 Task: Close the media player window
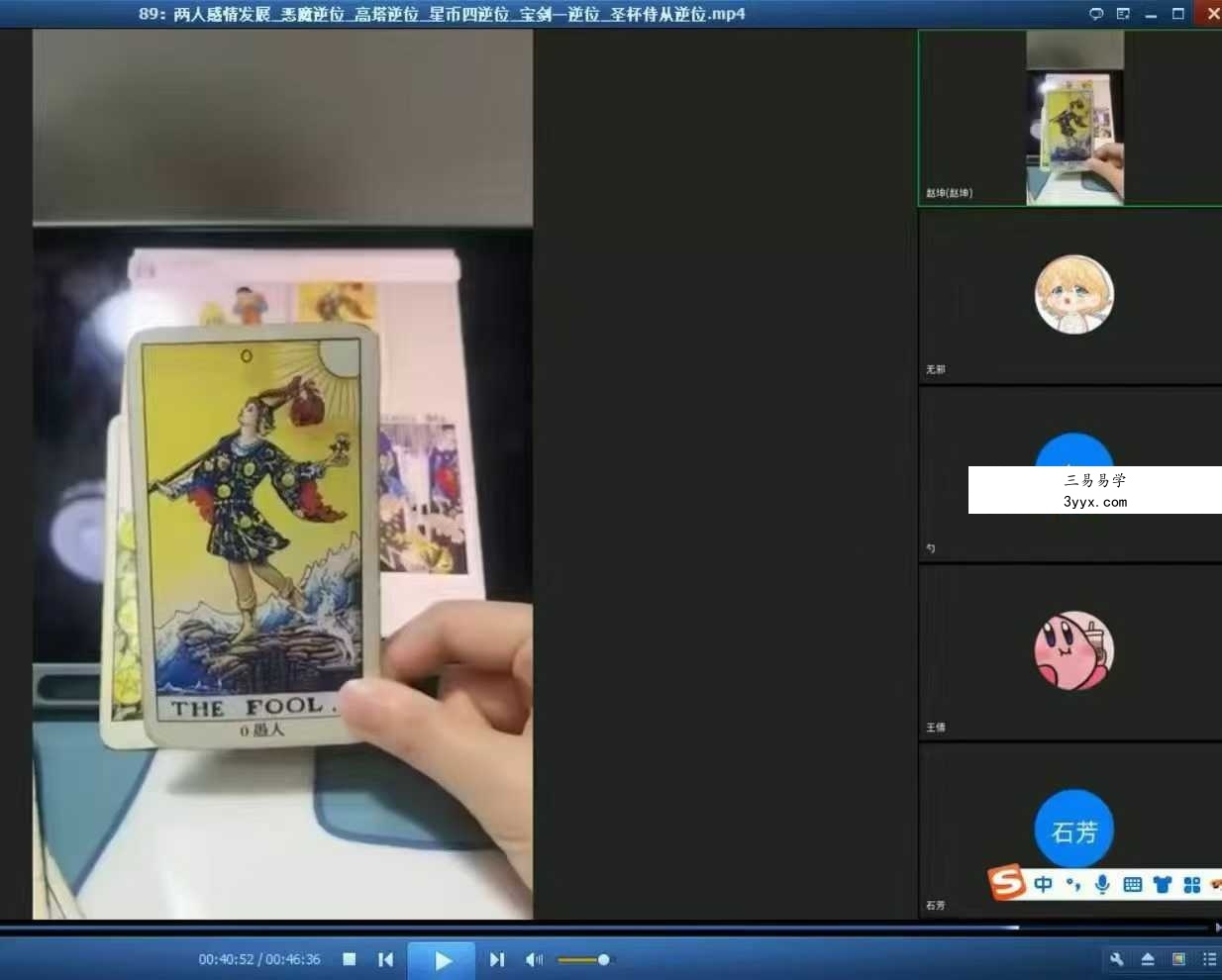pos(1212,13)
